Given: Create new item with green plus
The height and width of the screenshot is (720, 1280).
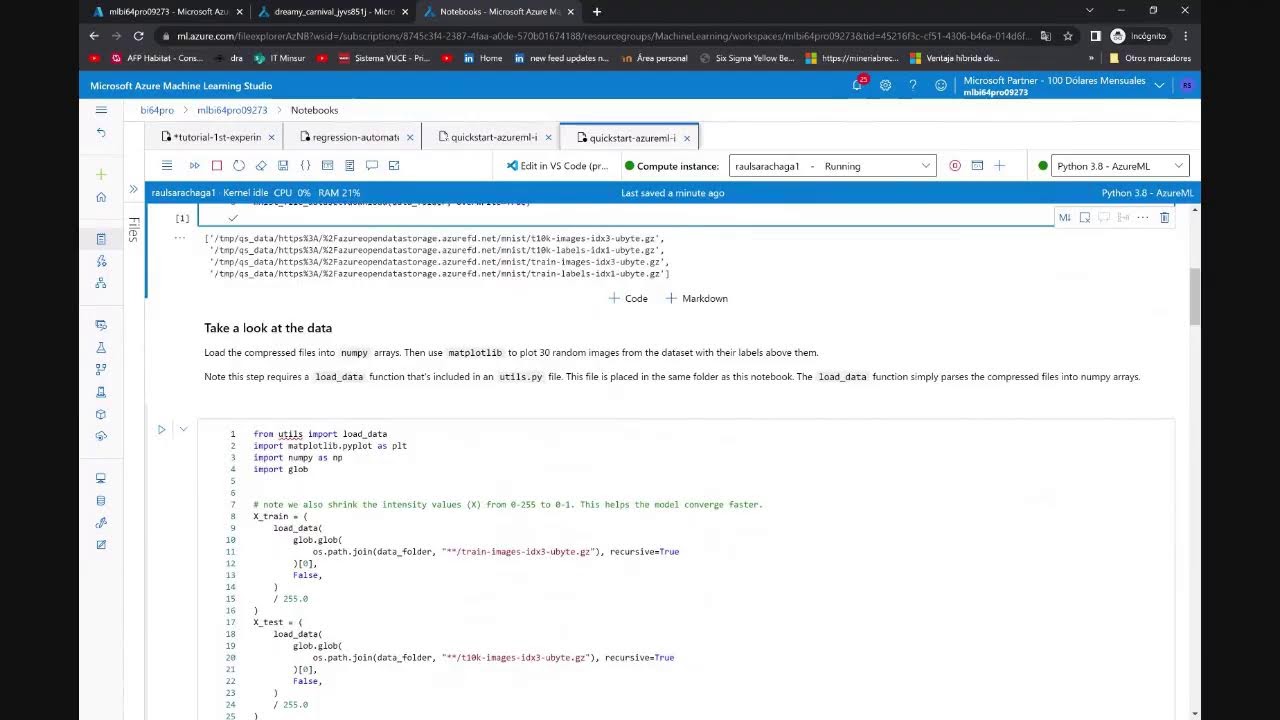Looking at the screenshot, I should [101, 175].
